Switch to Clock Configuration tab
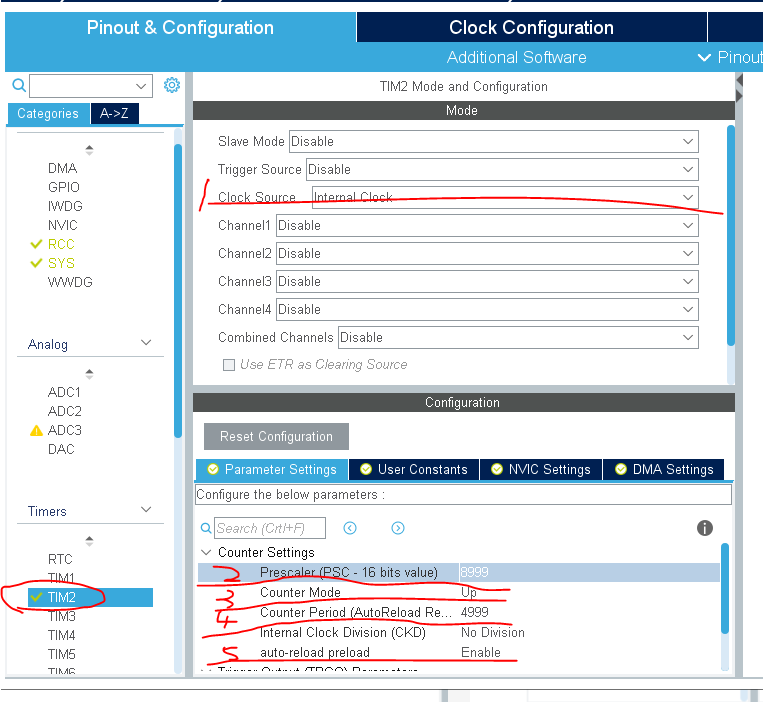Screen dimensions: 763x702 531,27
